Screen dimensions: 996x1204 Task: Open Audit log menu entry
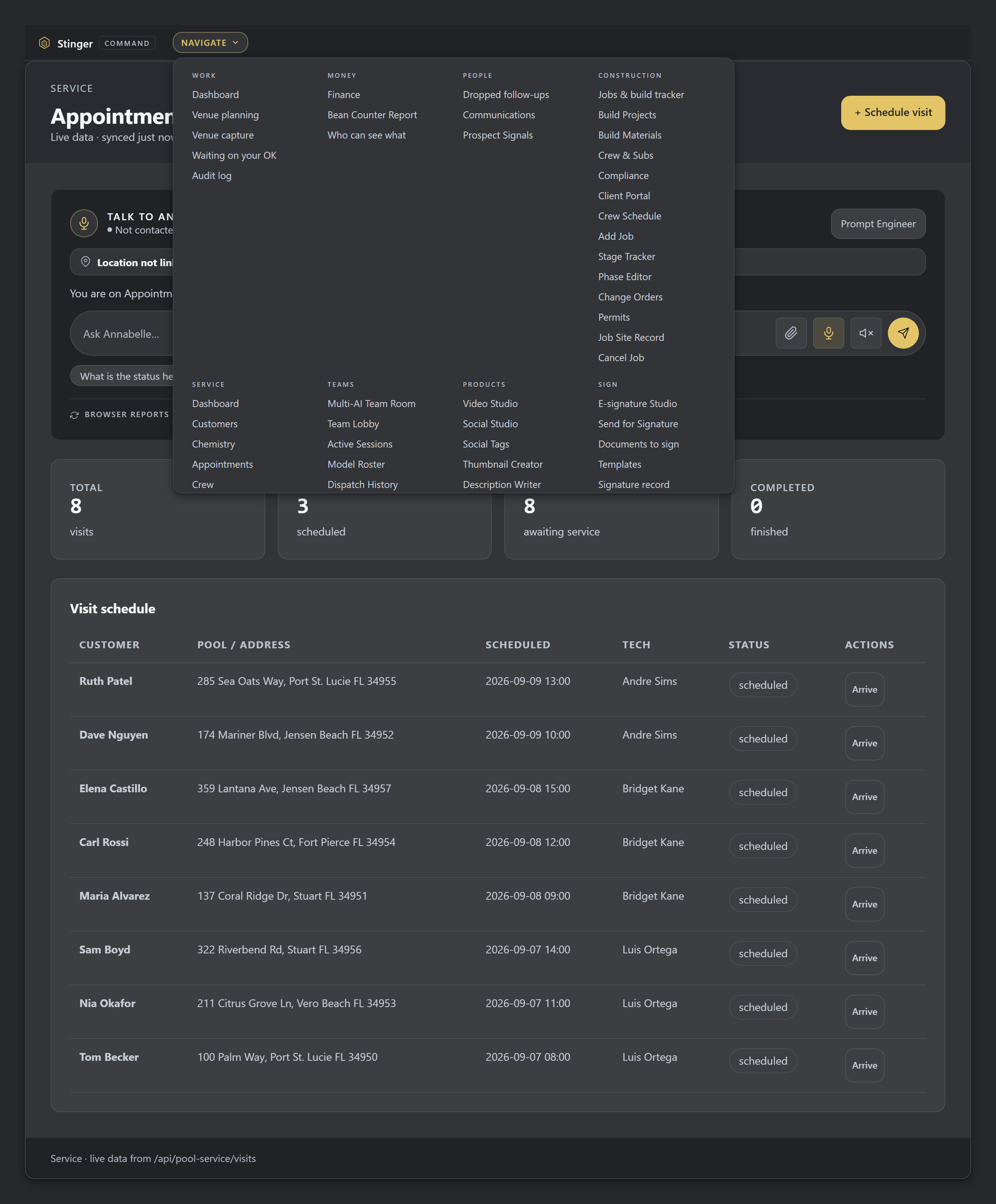click(x=212, y=176)
